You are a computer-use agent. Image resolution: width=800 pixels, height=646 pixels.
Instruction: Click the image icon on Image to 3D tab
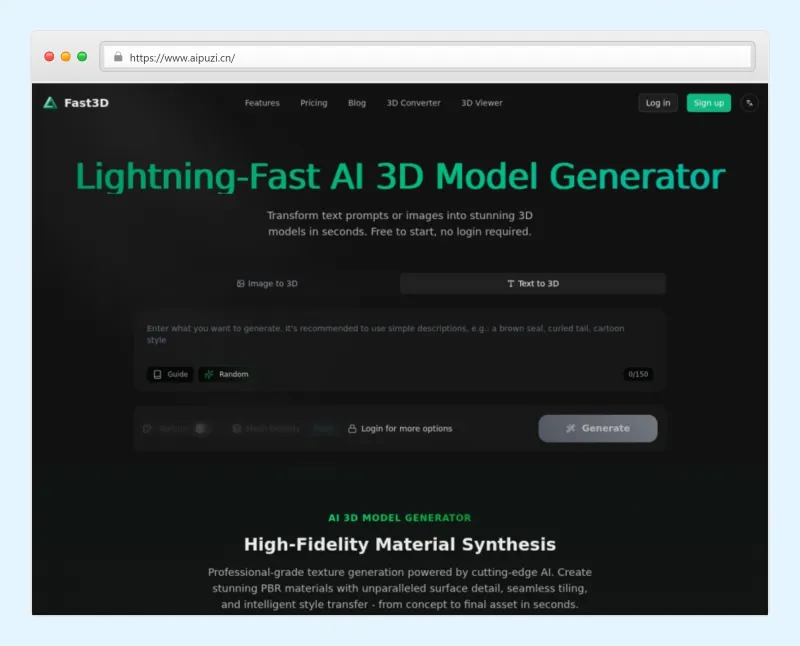[240, 284]
